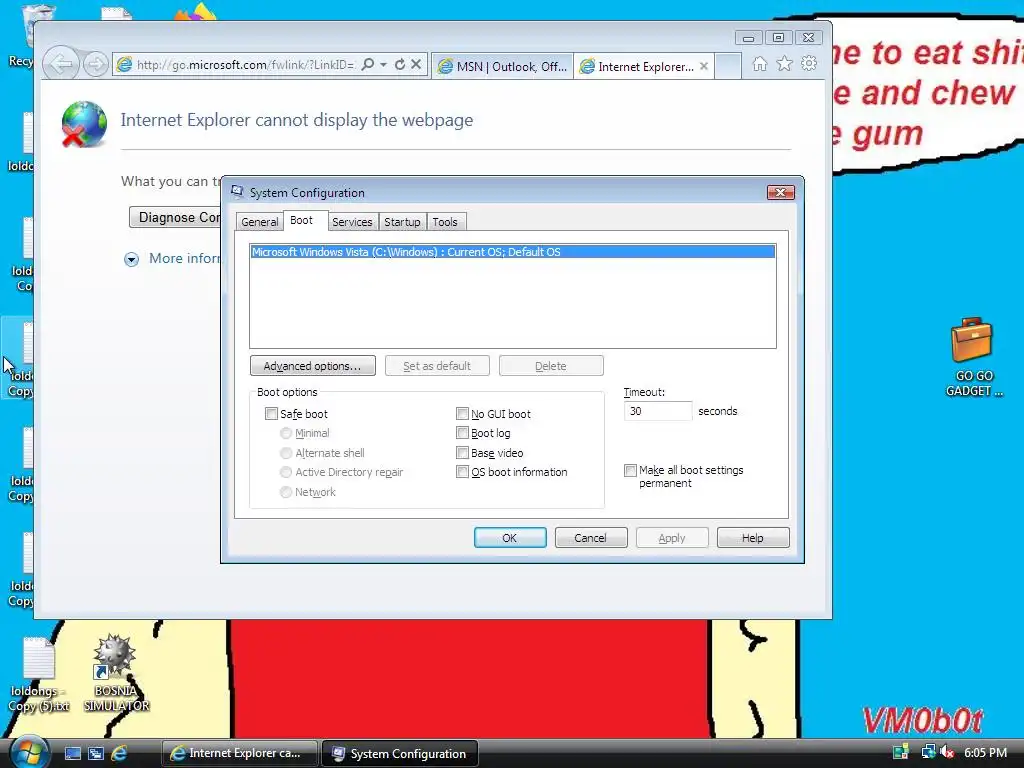This screenshot has width=1024, height=768.
Task: Click the search magnifier in address bar
Action: point(368,64)
